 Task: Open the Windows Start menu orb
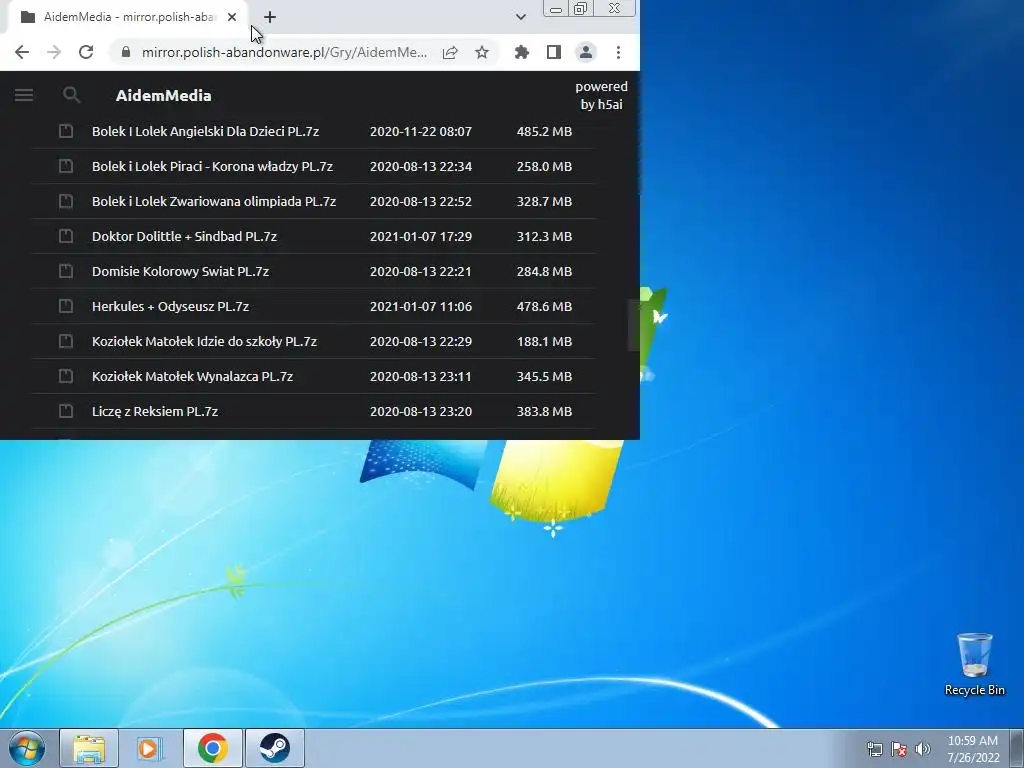click(26, 748)
